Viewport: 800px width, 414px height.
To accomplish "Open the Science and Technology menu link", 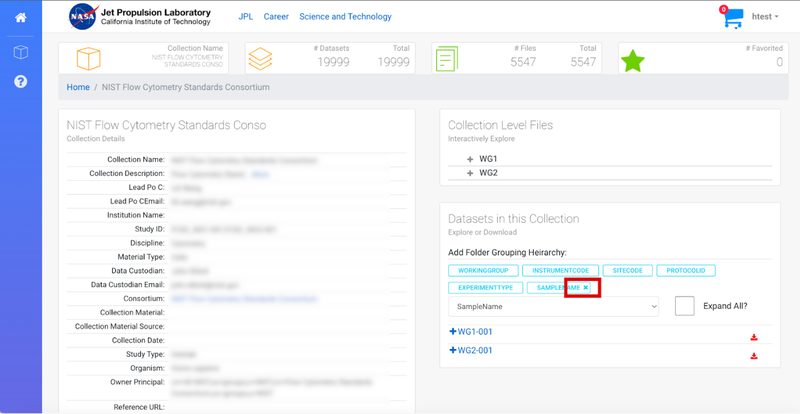I will 345,16.
